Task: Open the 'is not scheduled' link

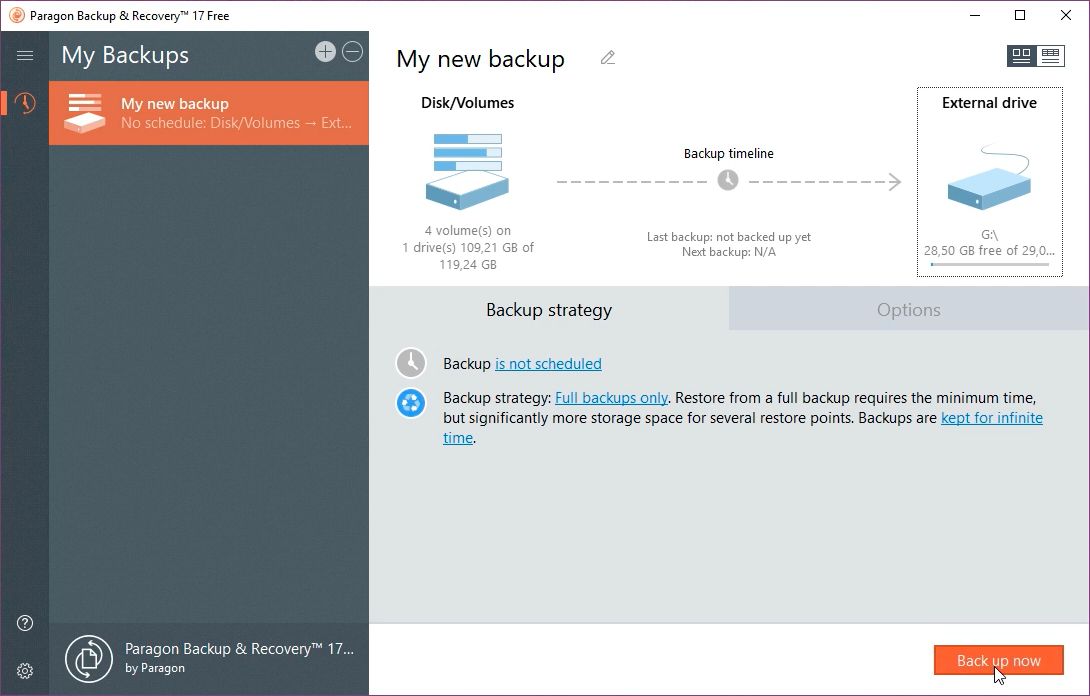Action: point(548,363)
